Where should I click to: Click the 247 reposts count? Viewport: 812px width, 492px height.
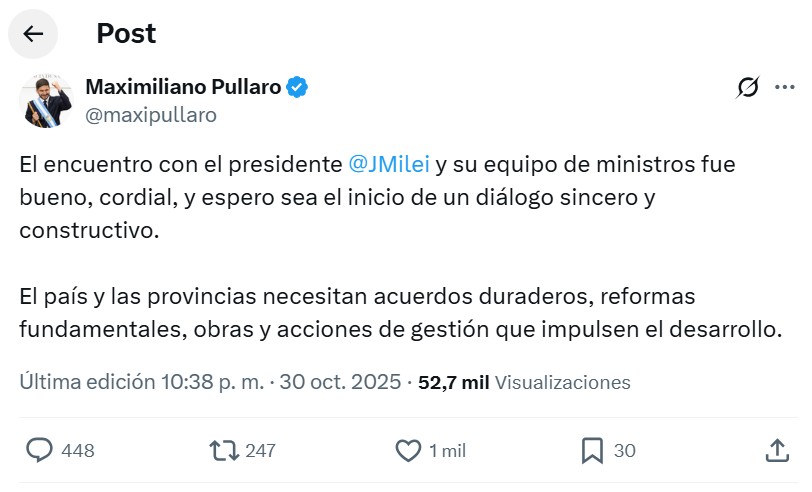[x=260, y=451]
